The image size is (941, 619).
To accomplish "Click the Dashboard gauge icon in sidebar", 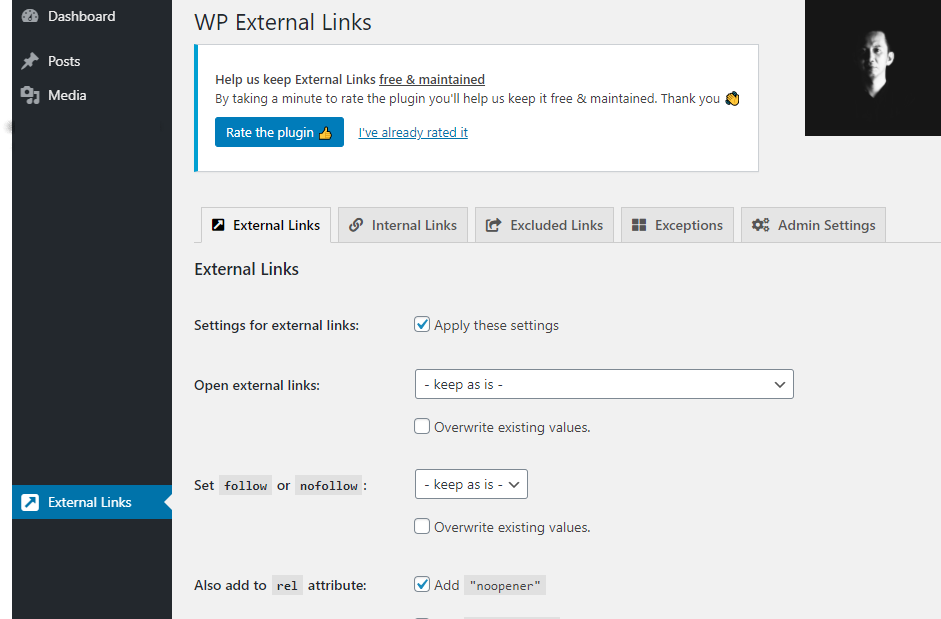I will point(30,16).
